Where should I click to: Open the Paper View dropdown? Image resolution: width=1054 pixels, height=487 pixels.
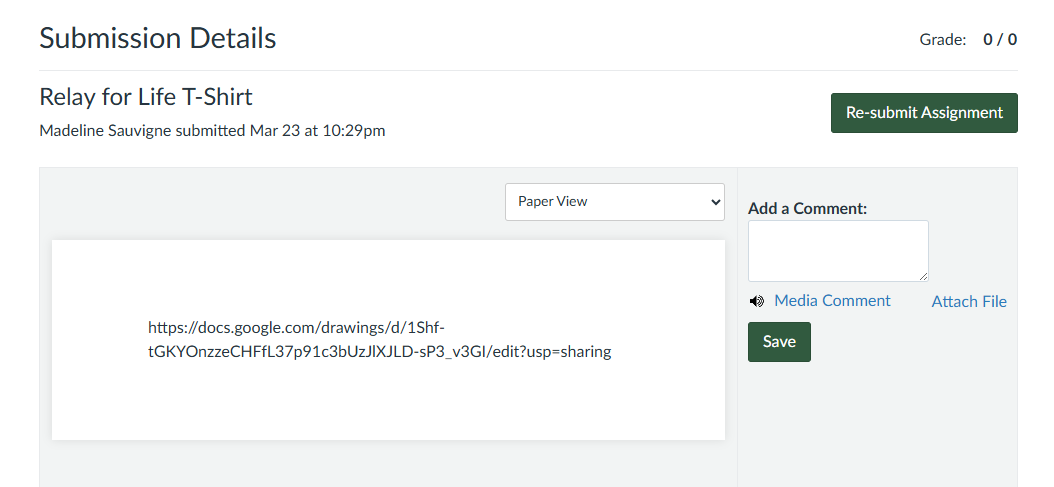614,201
